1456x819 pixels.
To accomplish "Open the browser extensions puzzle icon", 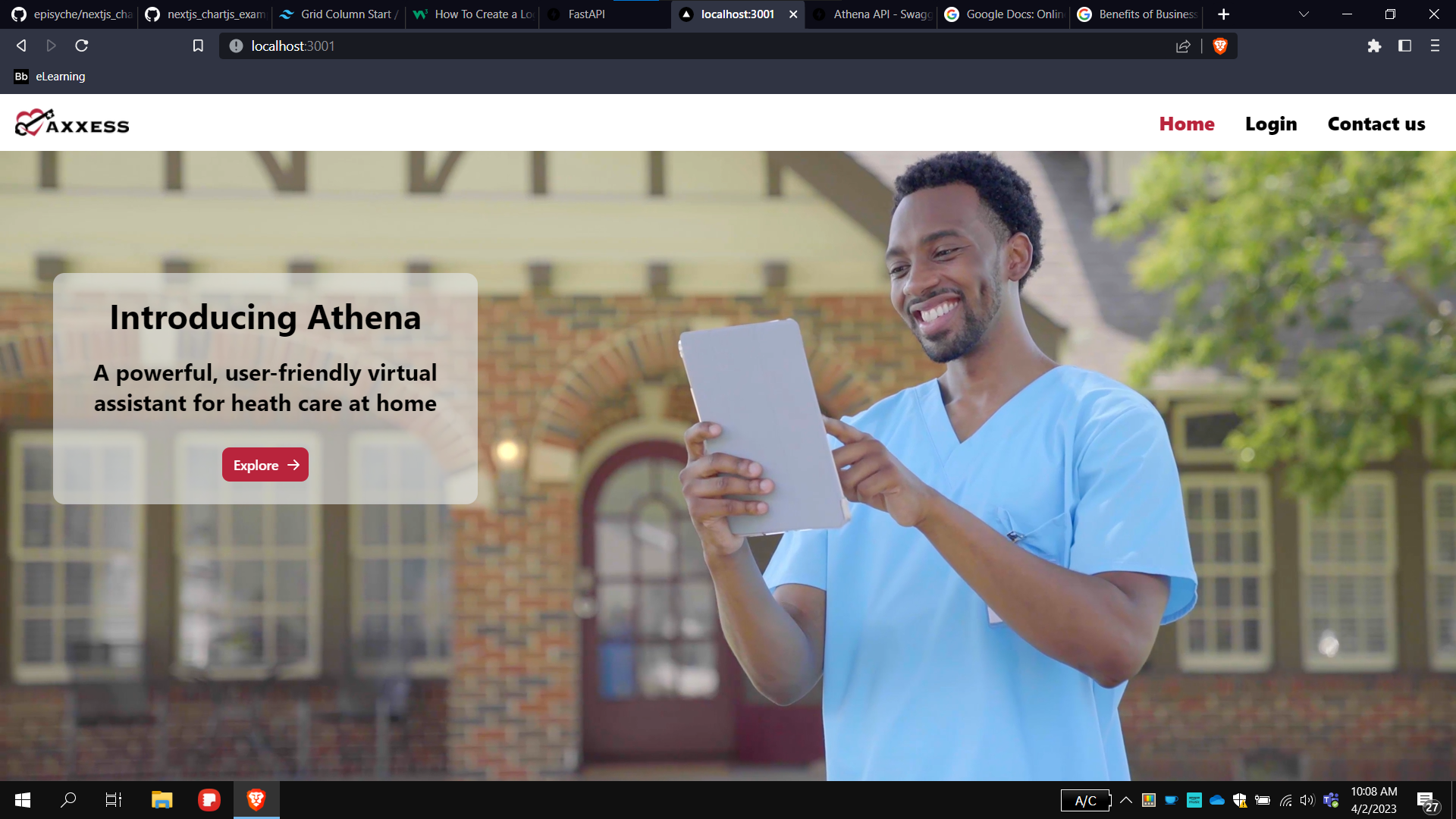I will [1374, 46].
